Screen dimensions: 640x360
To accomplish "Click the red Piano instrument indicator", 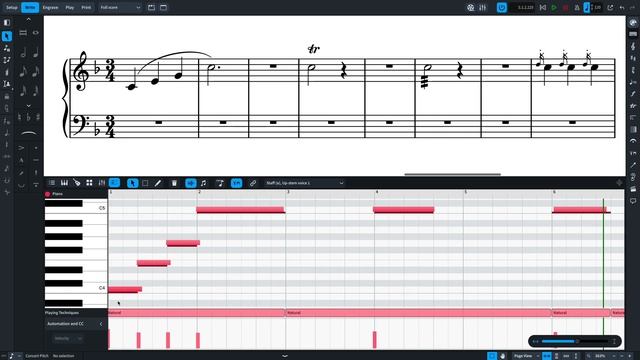I will (48, 194).
